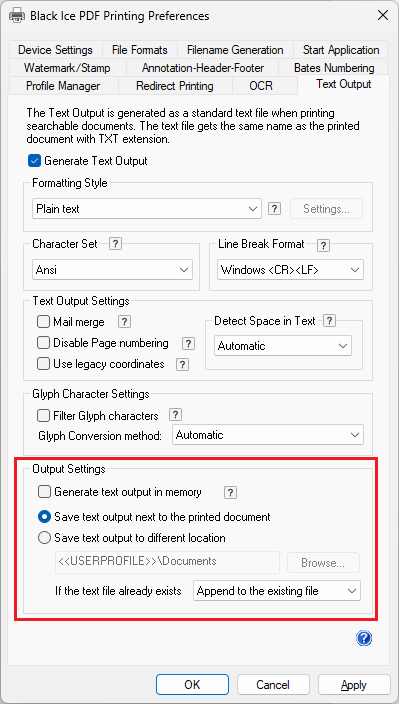This screenshot has height=704, width=399.
Task: Open the Glyph Conversion method dropdown
Action: pos(268,435)
